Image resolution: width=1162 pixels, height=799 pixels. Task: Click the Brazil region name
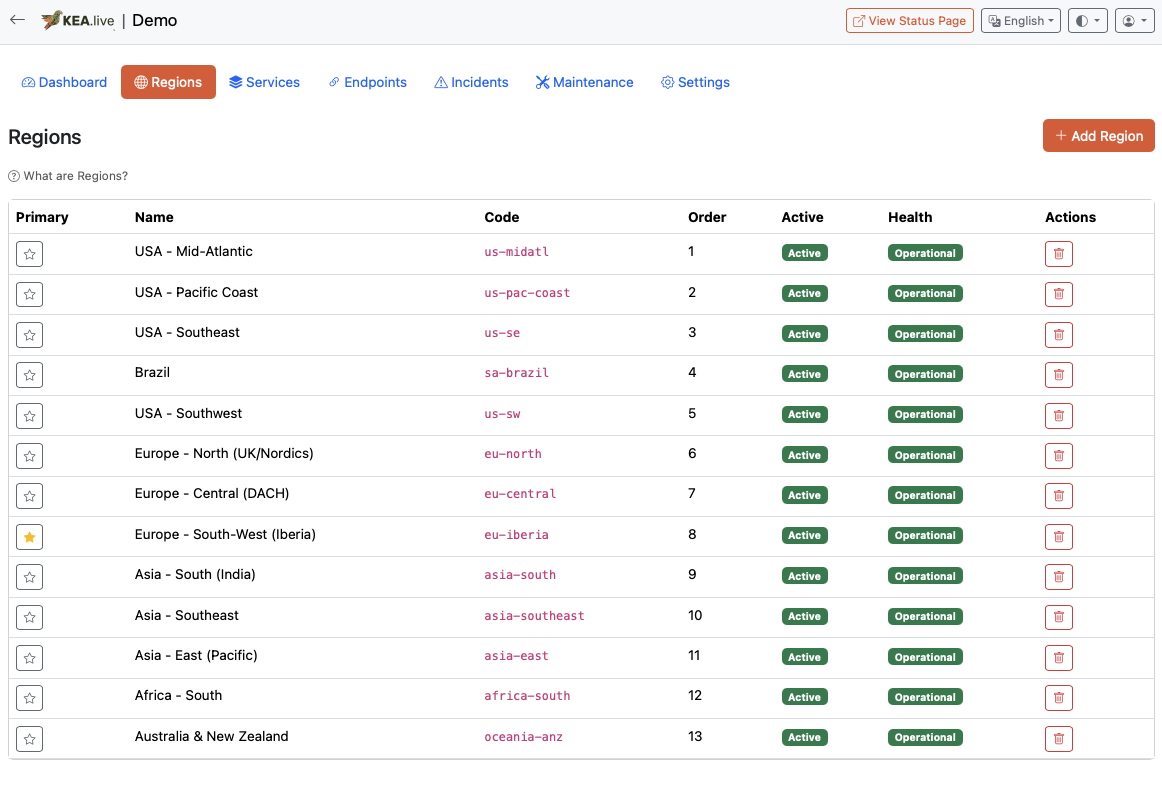click(x=152, y=372)
